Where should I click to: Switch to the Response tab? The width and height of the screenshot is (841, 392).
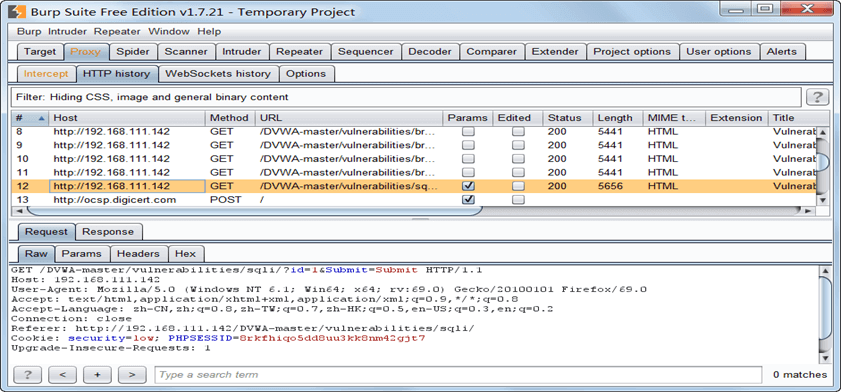108,232
